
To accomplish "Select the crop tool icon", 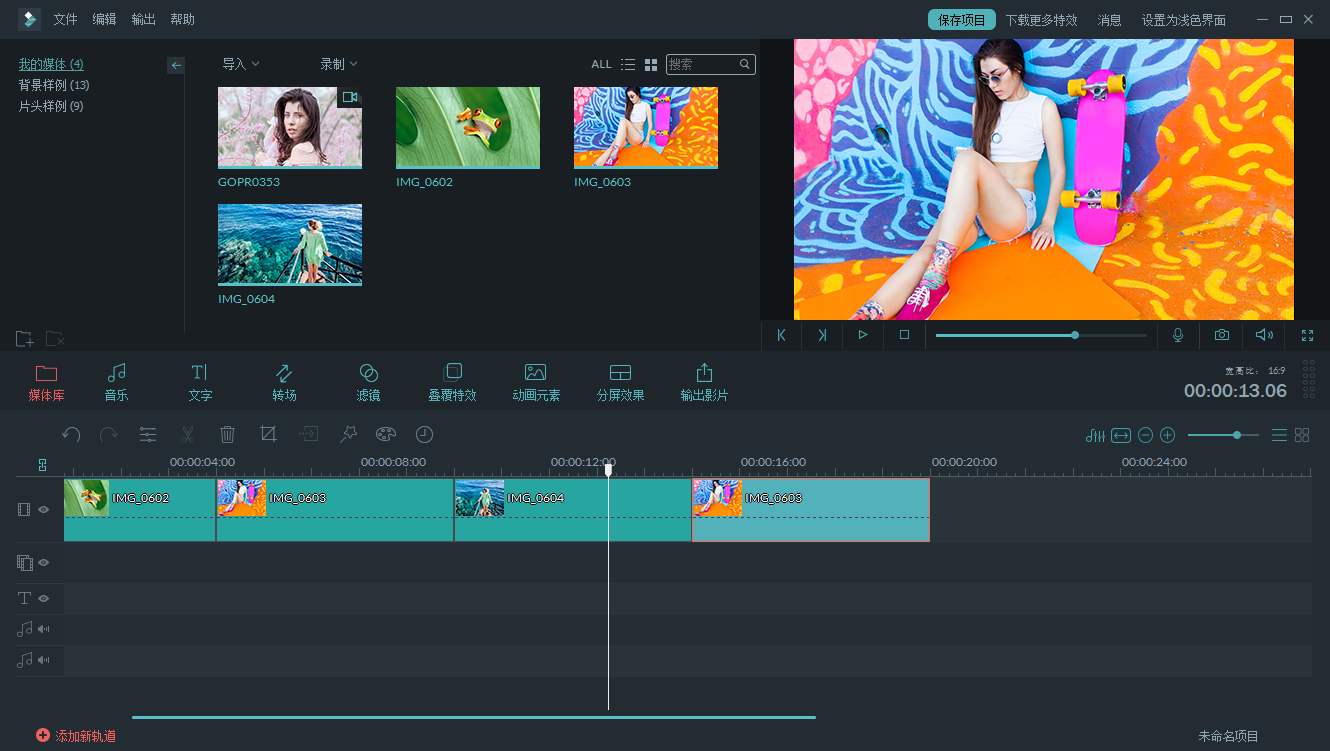I will [267, 435].
